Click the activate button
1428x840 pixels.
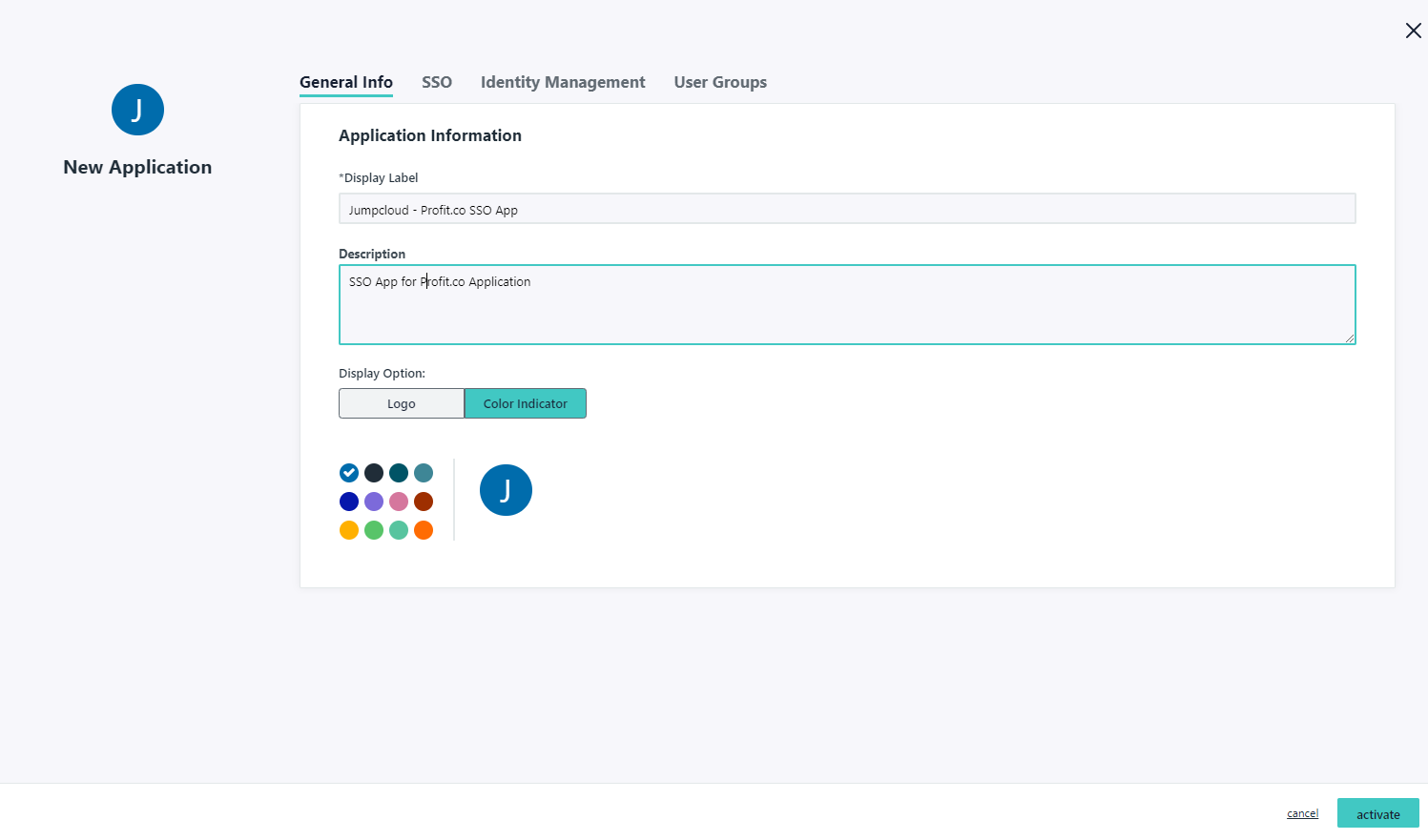[x=1377, y=813]
